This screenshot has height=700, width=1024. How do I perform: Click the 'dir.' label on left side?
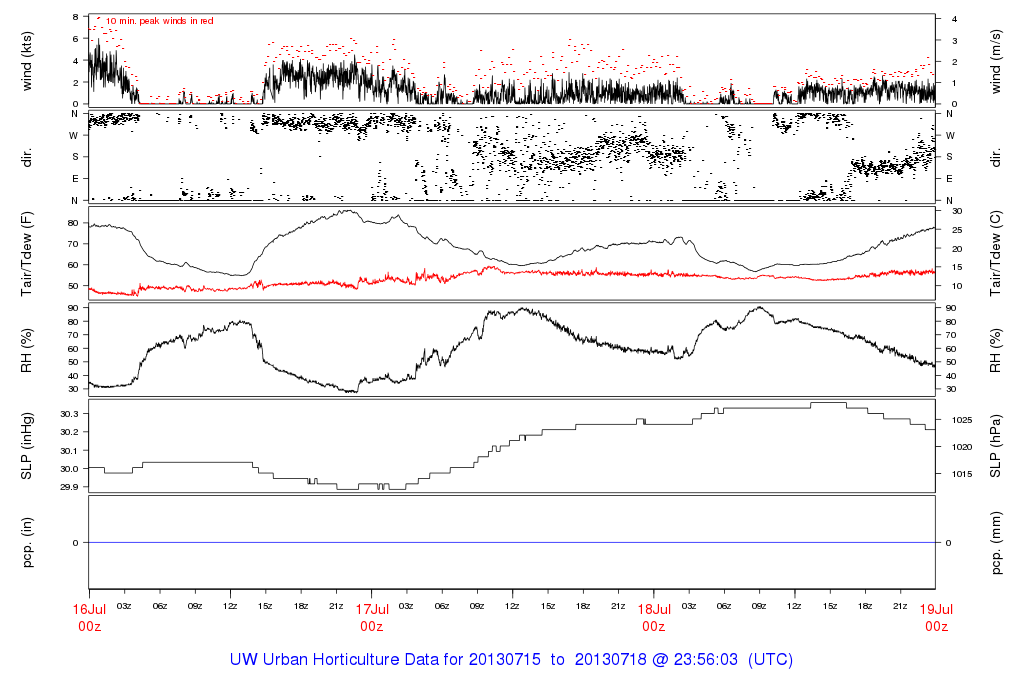(x=26, y=157)
